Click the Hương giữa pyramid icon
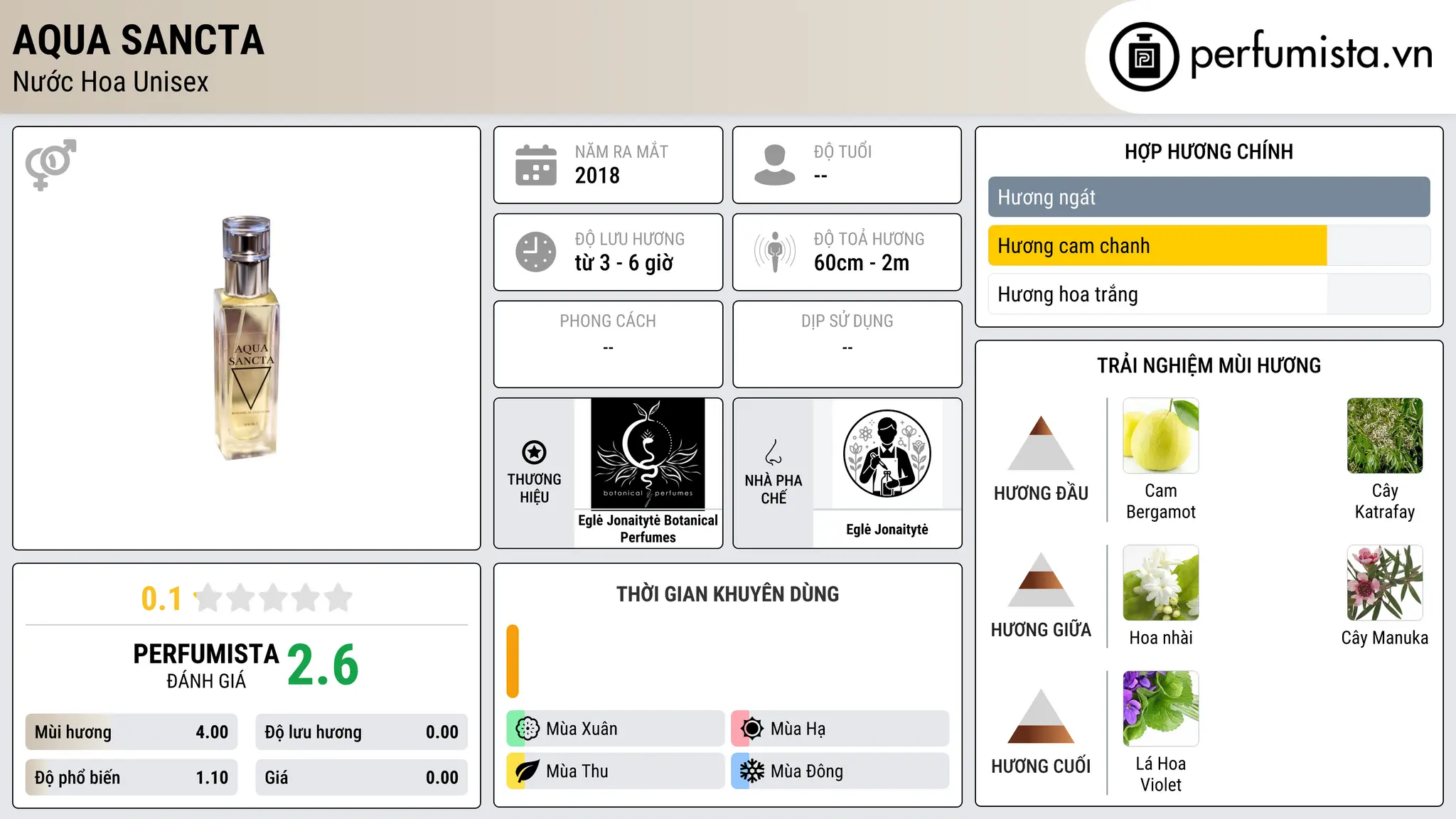 (x=1042, y=579)
